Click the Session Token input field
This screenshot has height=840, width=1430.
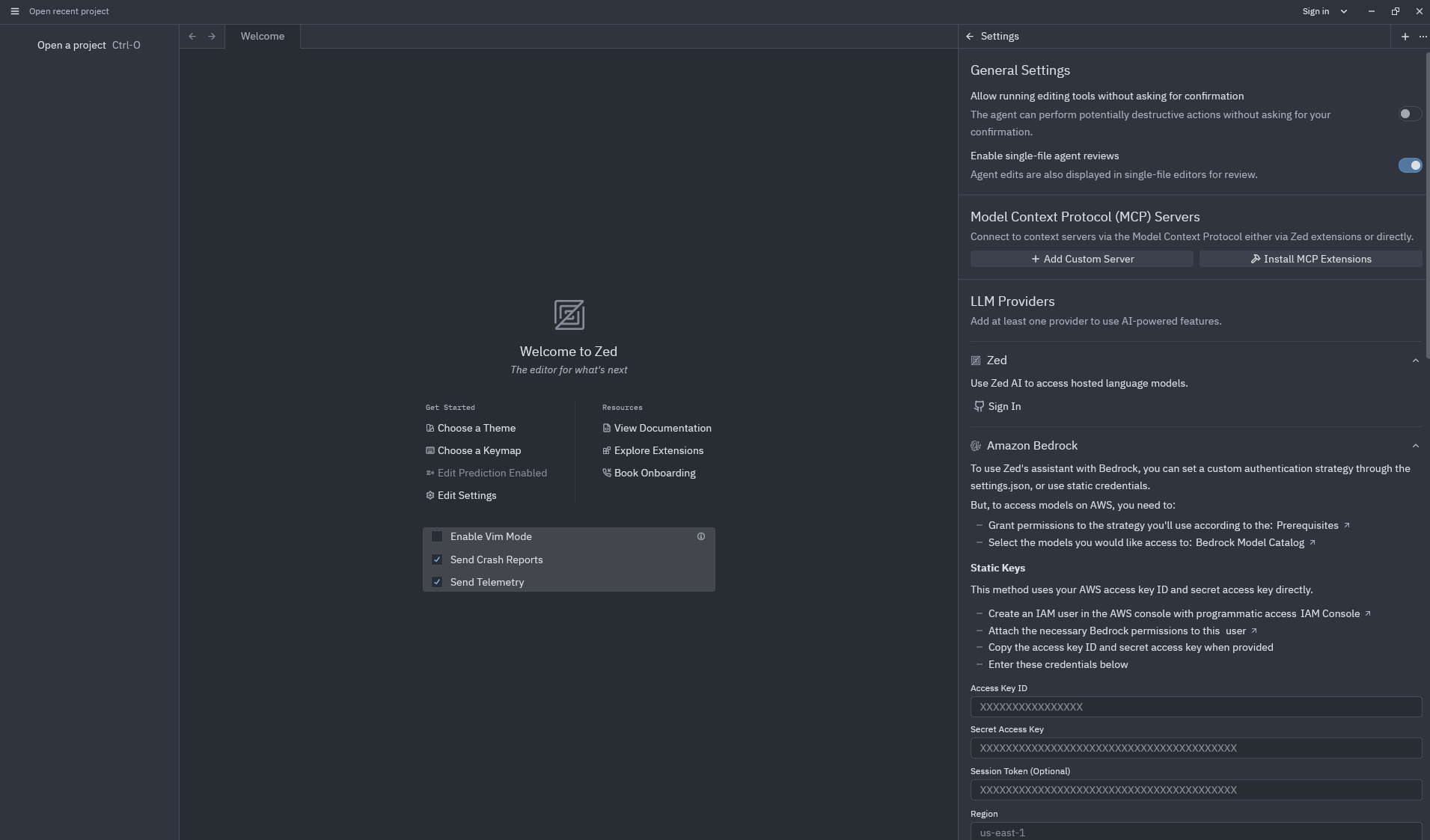pyautogui.click(x=1196, y=790)
